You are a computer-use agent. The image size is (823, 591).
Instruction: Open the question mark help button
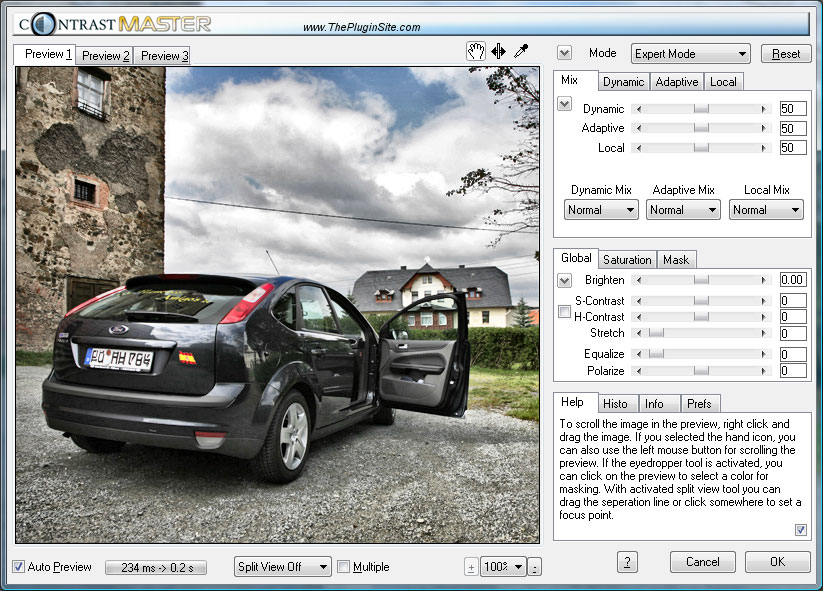tap(627, 562)
